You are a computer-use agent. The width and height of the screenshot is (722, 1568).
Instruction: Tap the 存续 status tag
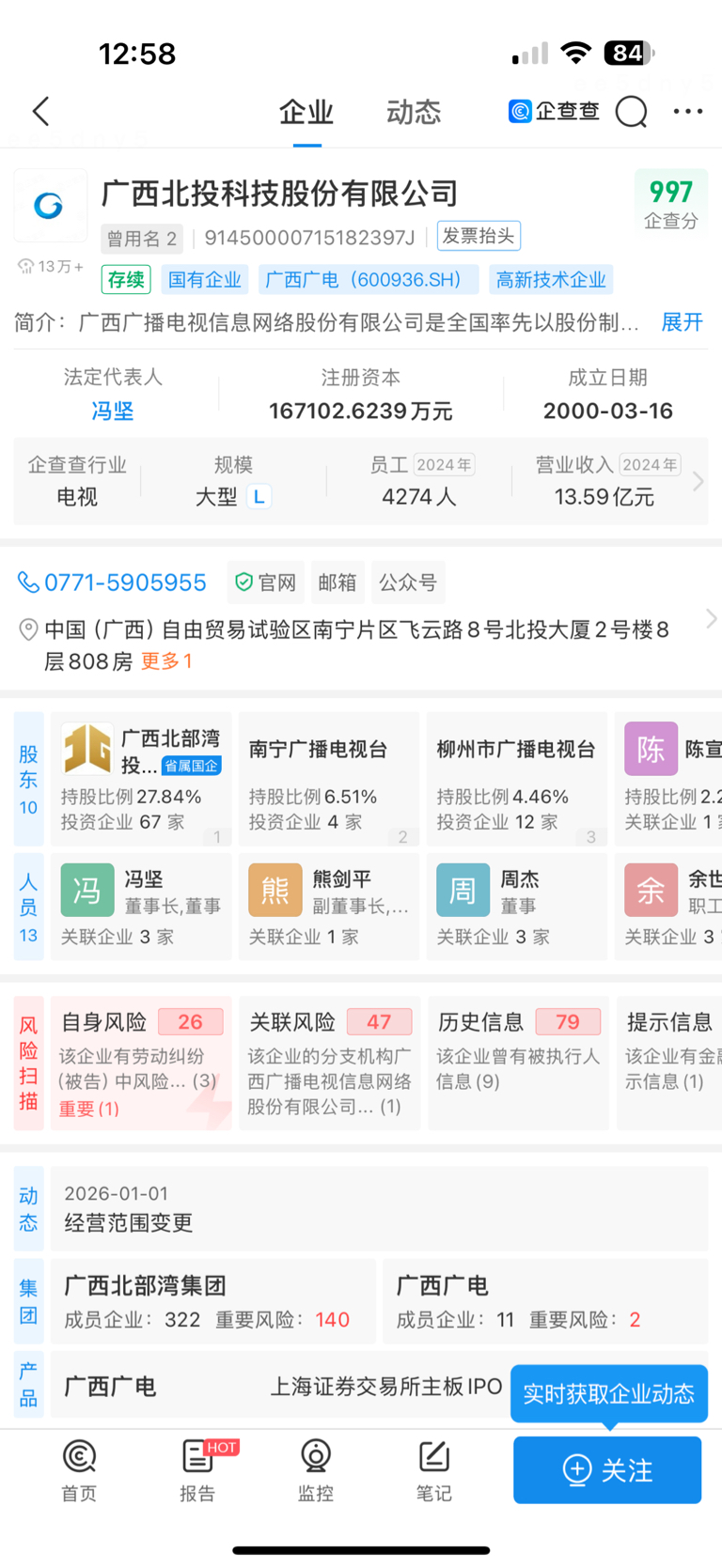click(x=126, y=279)
